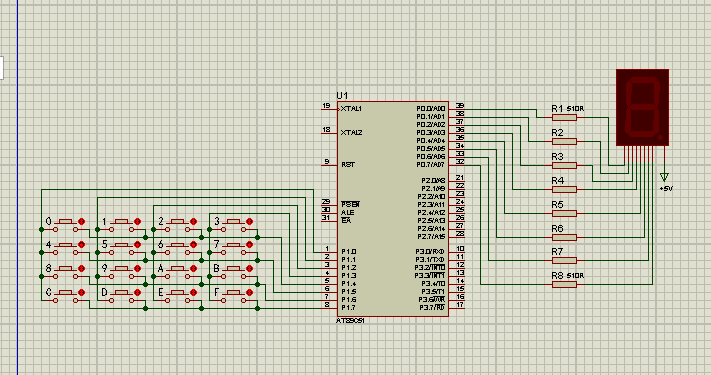Click the P2.0/A8 pin label
The height and width of the screenshot is (375, 711).
tap(433, 180)
